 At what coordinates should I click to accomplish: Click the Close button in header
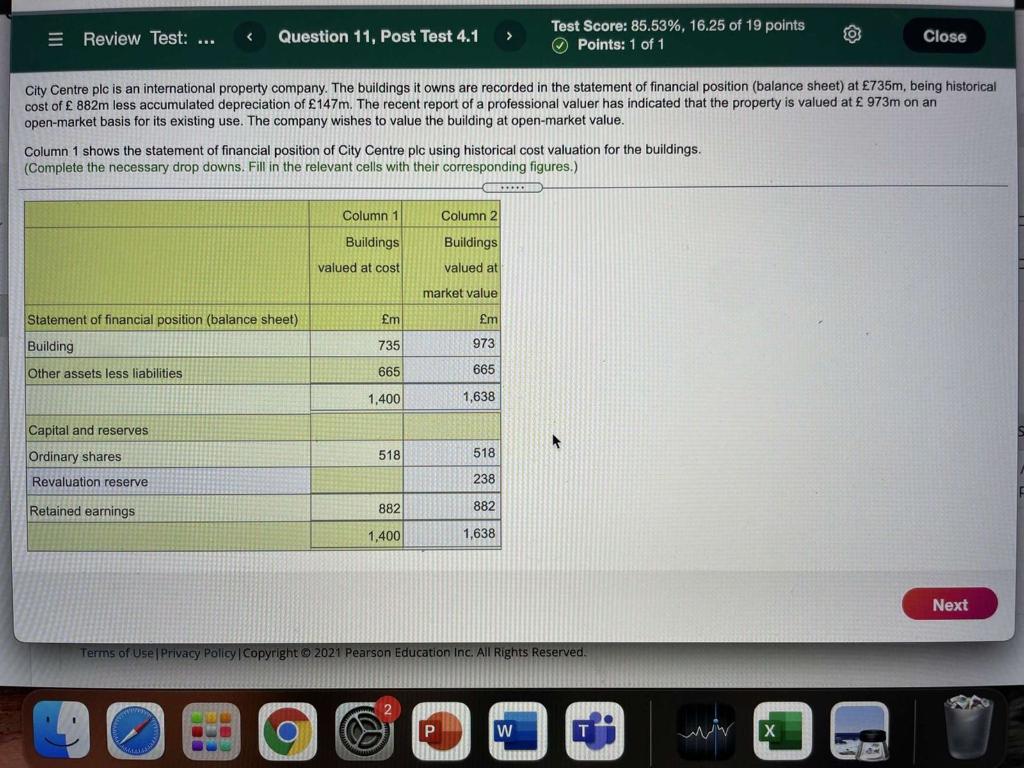tap(944, 37)
